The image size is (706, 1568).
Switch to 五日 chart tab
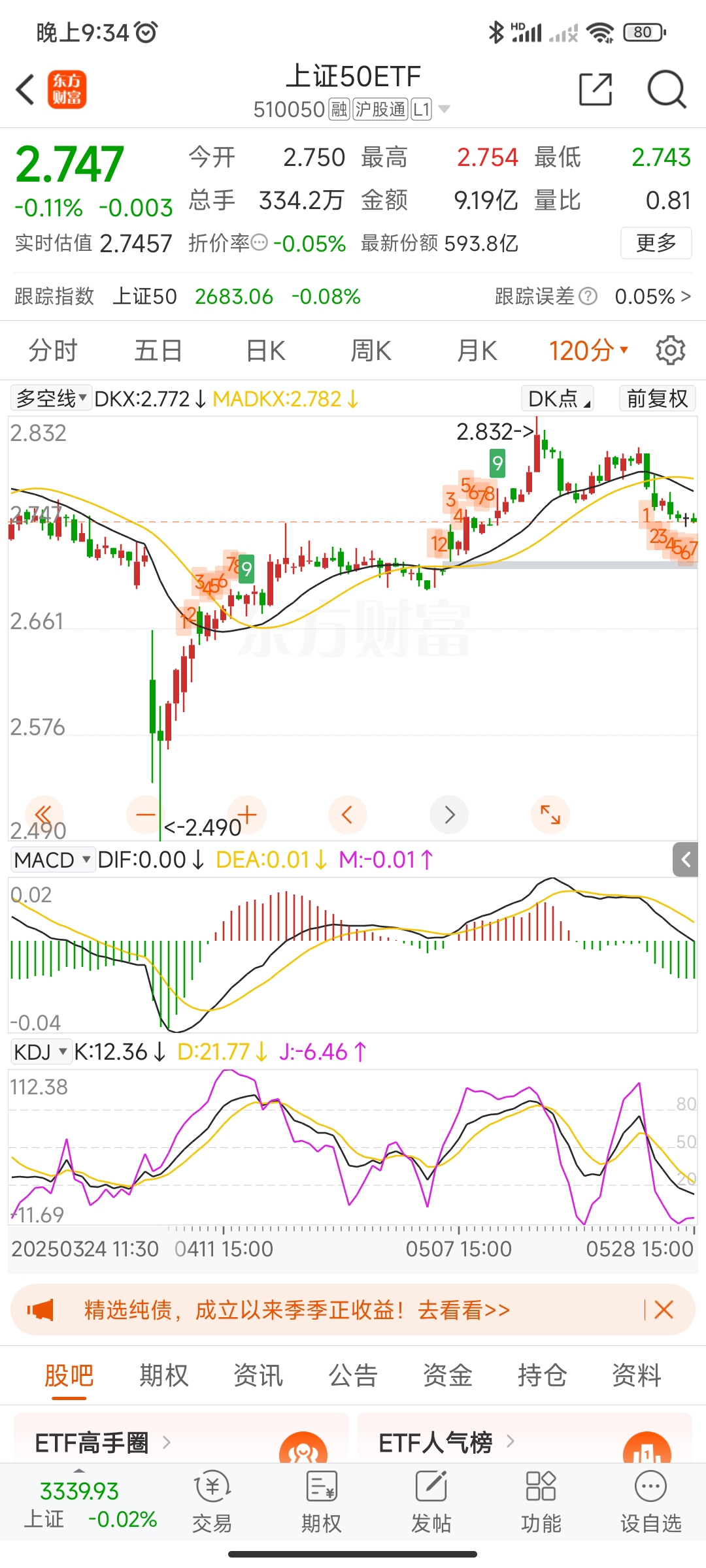coord(158,351)
